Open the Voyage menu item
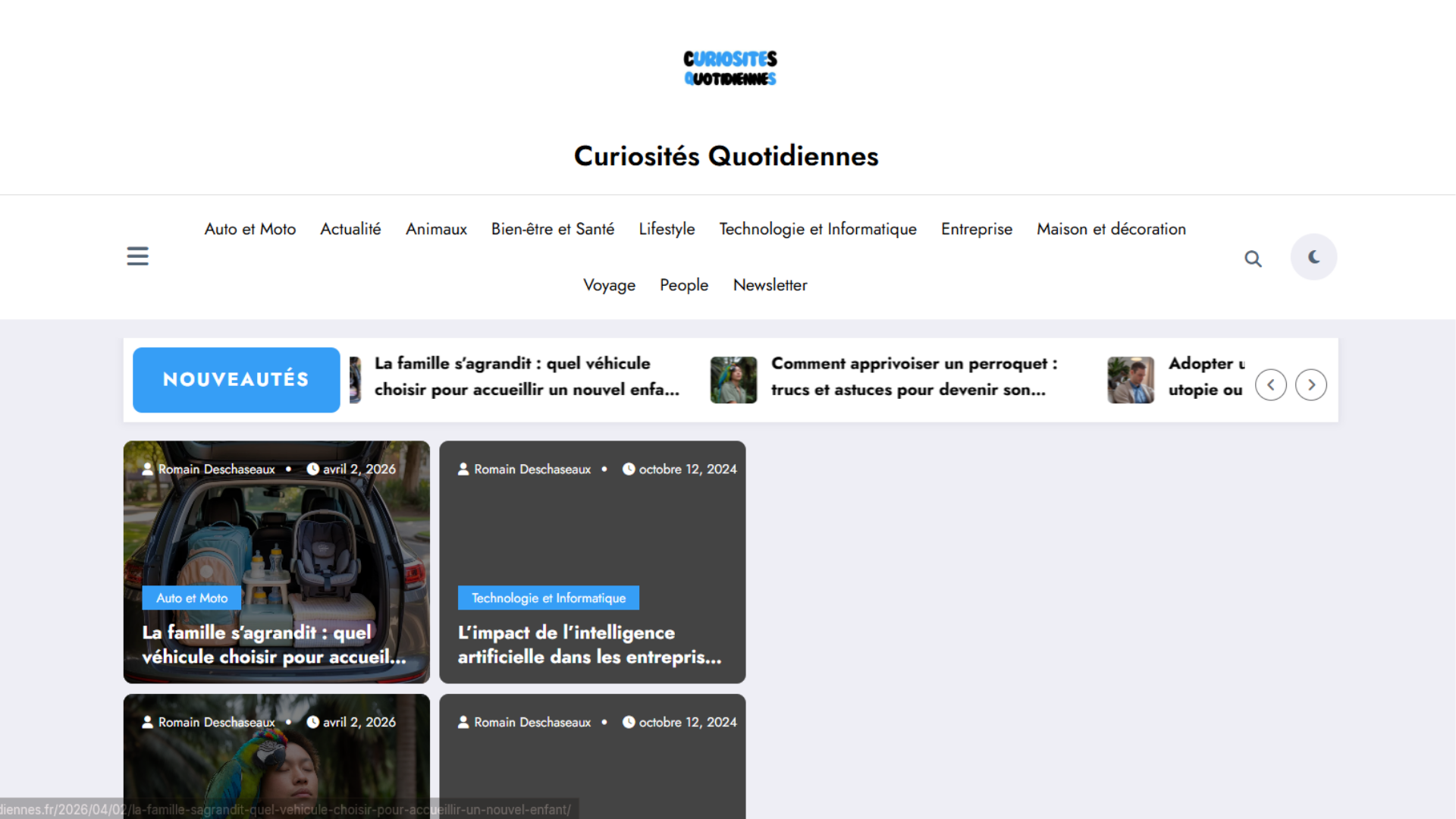The width and height of the screenshot is (1456, 819). click(x=609, y=285)
